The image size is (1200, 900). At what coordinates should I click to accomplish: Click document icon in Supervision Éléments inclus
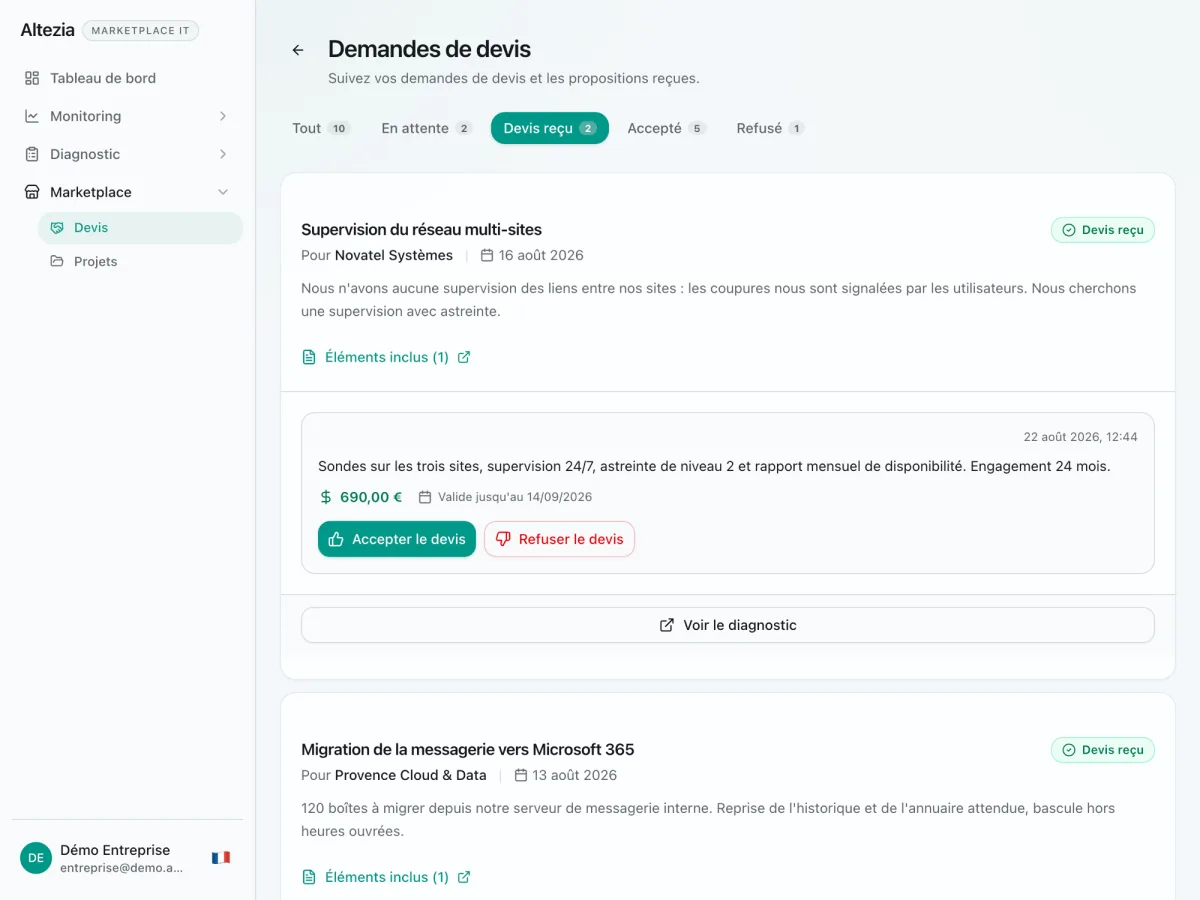(309, 357)
